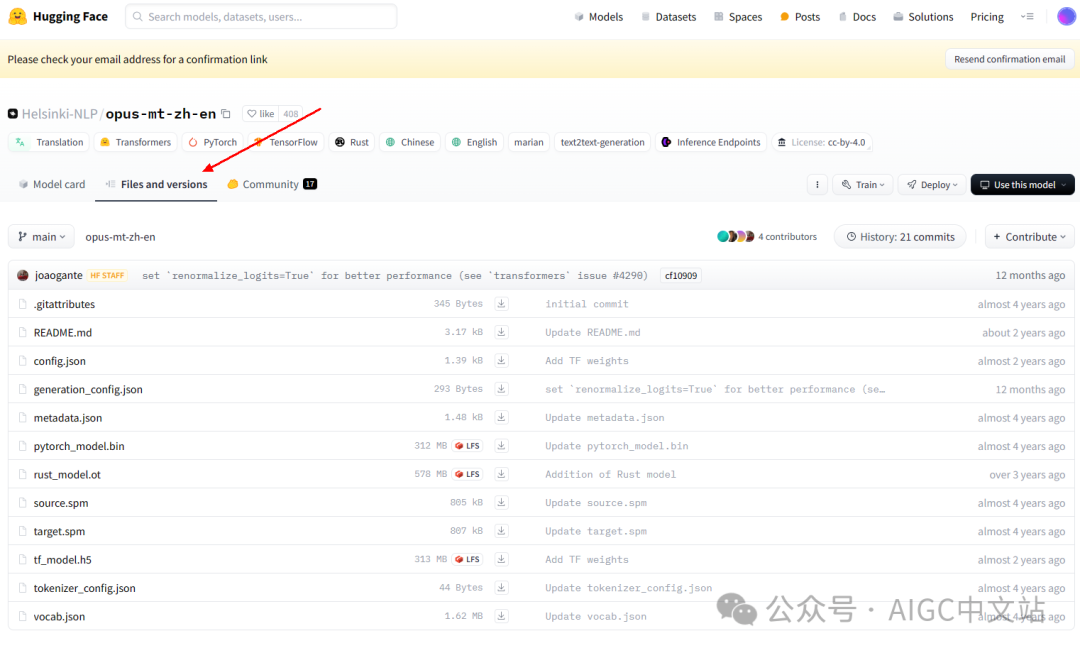Screen dimensions: 1080x653
Task: Click the Rust tag
Action: [351, 142]
